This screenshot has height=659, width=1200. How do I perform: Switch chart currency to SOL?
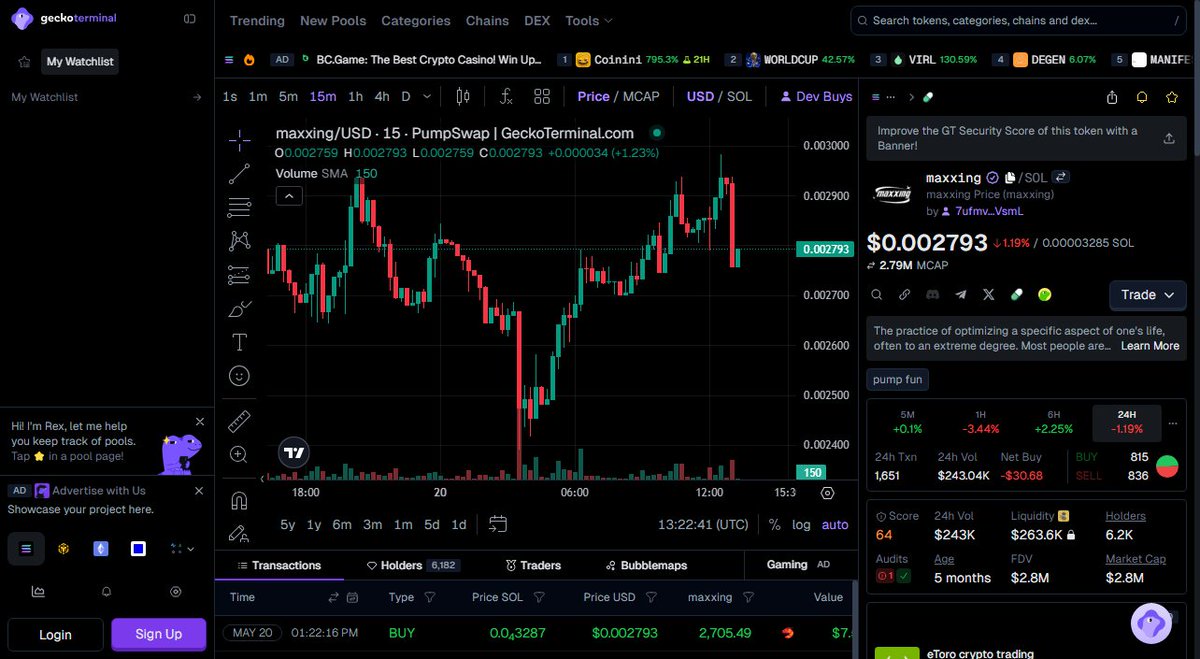739,97
